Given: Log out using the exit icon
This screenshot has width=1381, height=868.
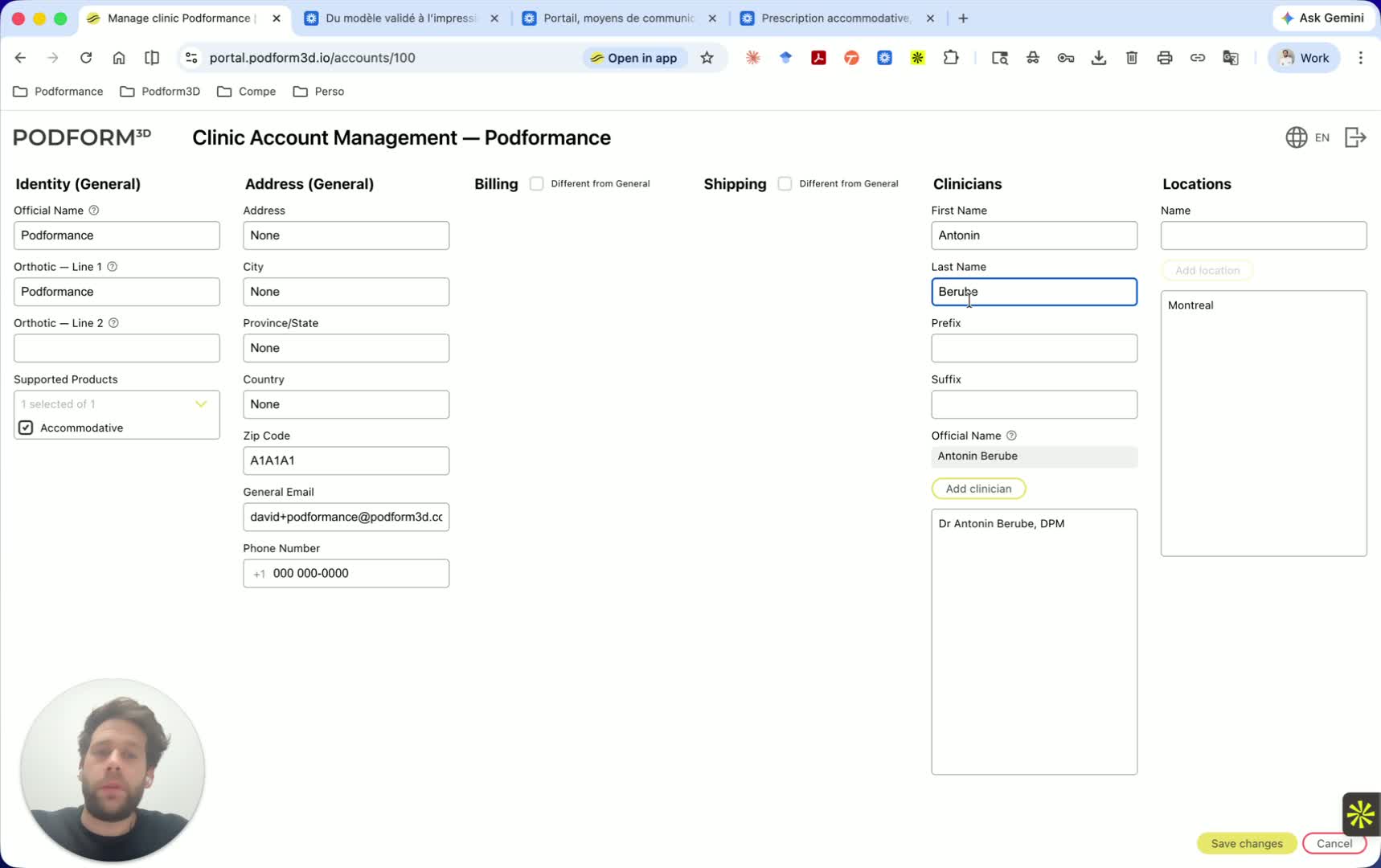Looking at the screenshot, I should (1355, 137).
